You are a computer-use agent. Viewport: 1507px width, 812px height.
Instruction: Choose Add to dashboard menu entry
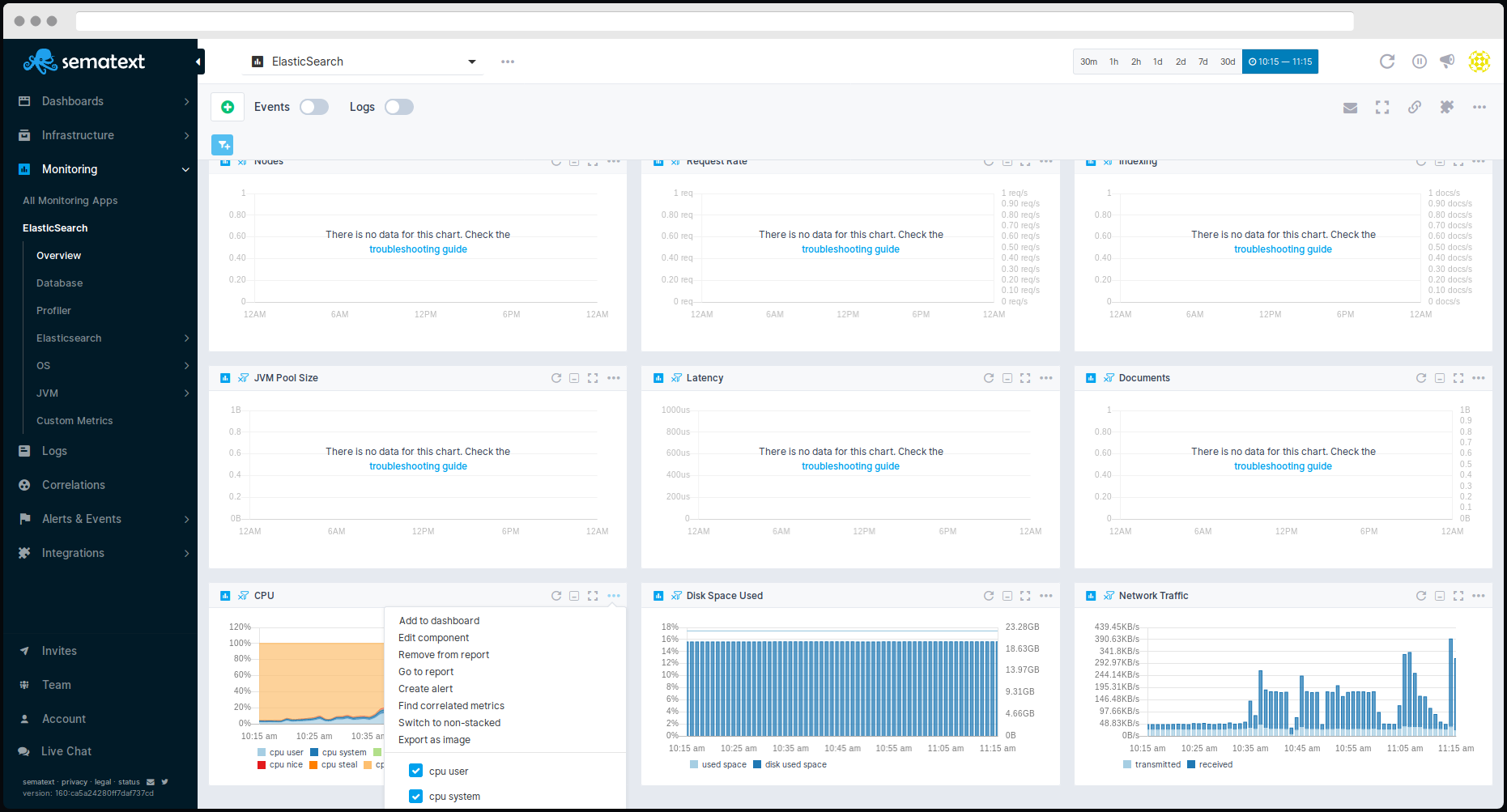439,621
